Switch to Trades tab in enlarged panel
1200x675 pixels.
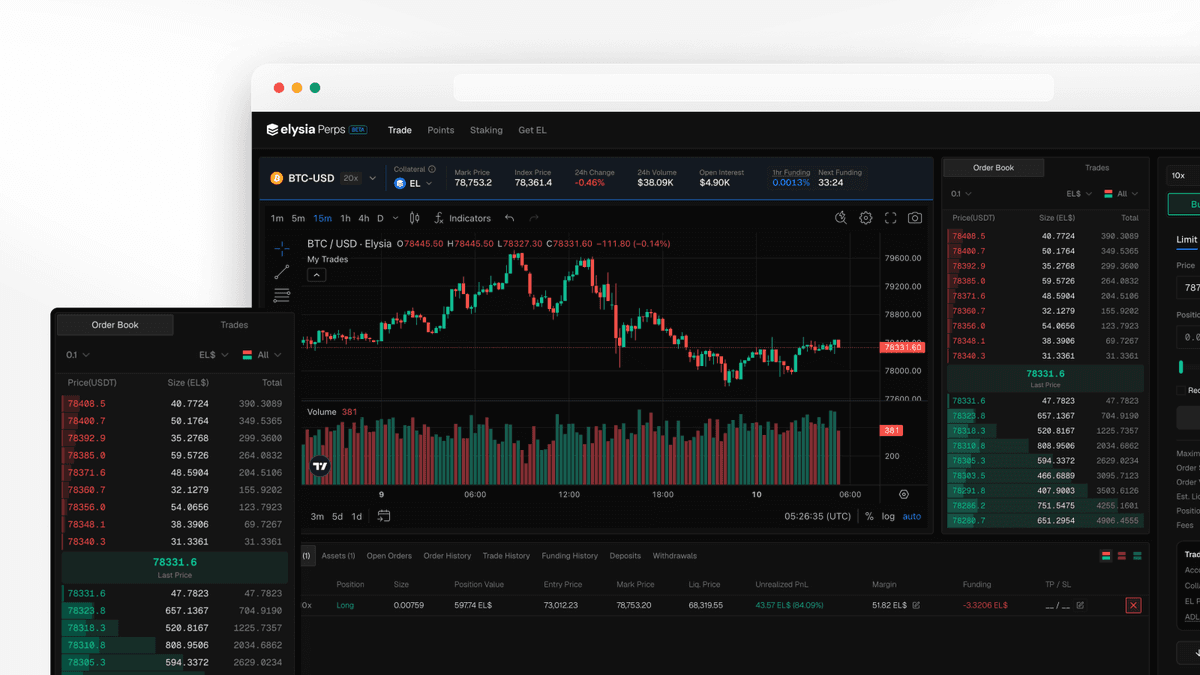click(x=234, y=325)
